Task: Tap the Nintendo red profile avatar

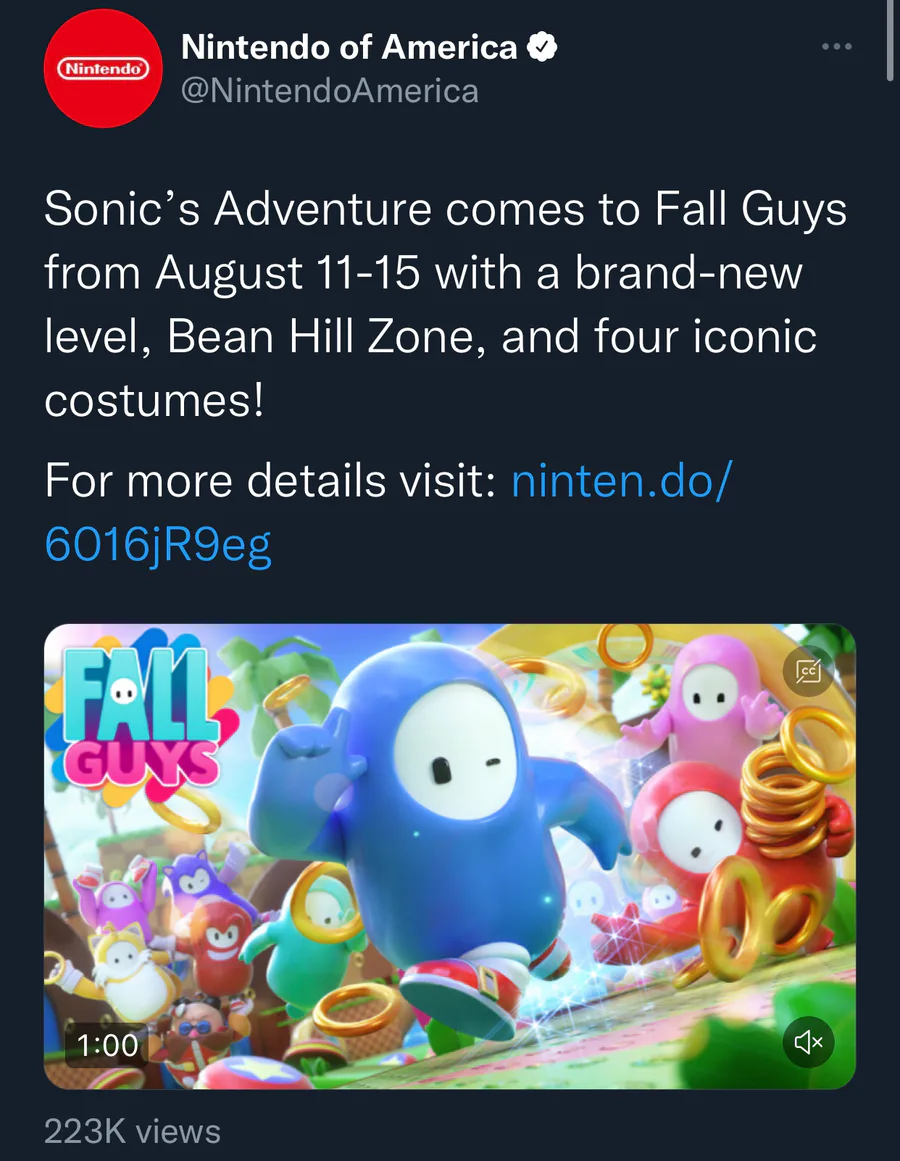Action: coord(103,69)
